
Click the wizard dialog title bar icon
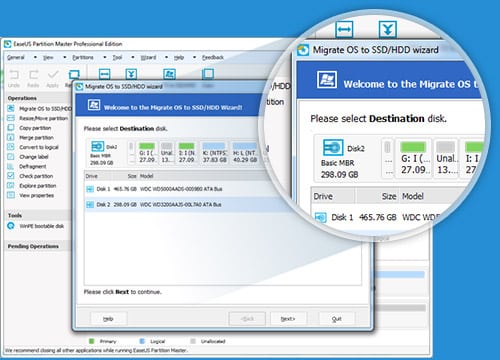(79, 87)
